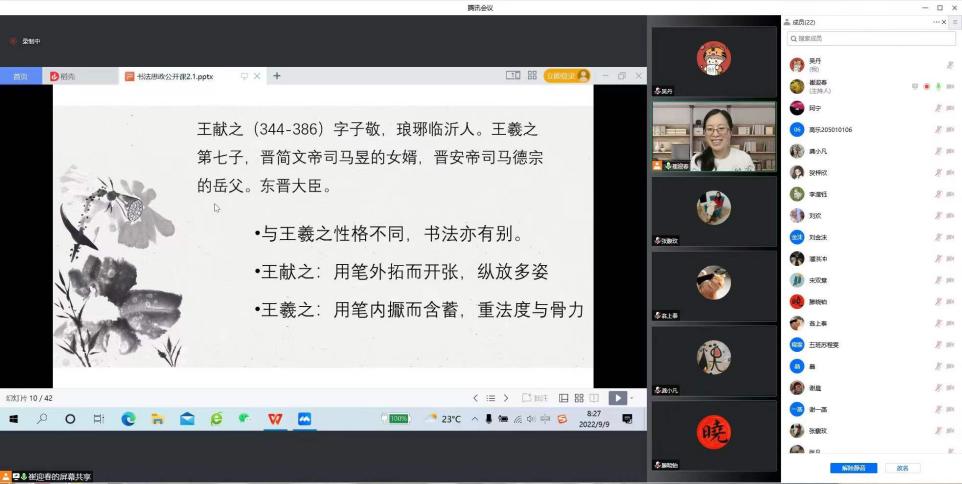Switch to the 首页 tab
The height and width of the screenshot is (484, 962).
point(20,76)
